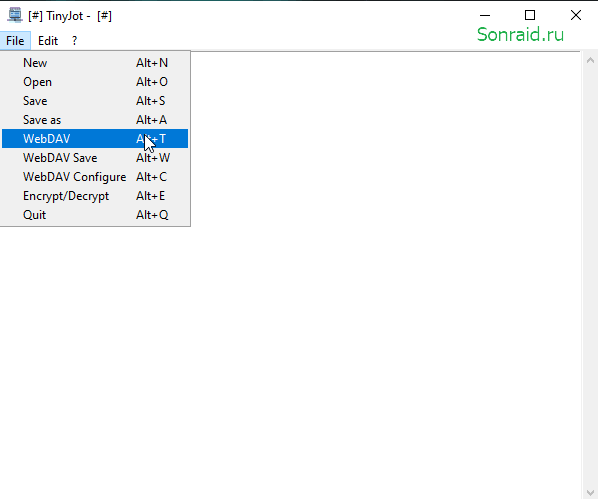The image size is (598, 499).
Task: Close the TinyJot window
Action: pyautogui.click(x=575, y=15)
